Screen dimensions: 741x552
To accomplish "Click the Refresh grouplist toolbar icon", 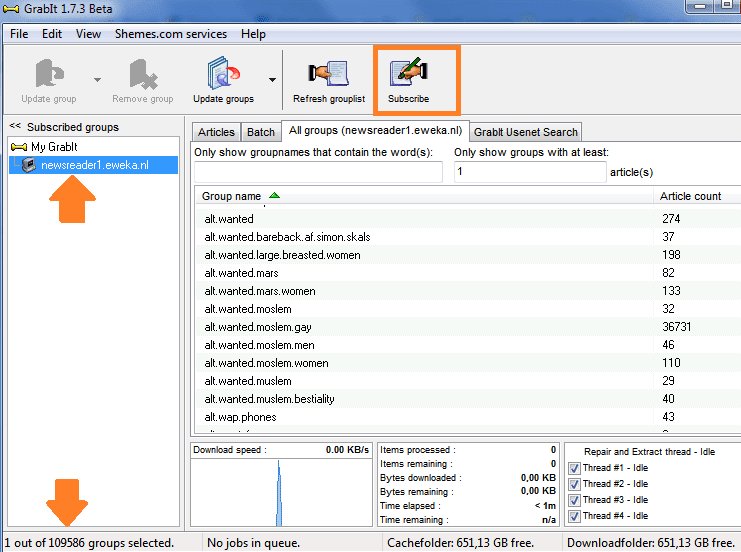I will (328, 74).
